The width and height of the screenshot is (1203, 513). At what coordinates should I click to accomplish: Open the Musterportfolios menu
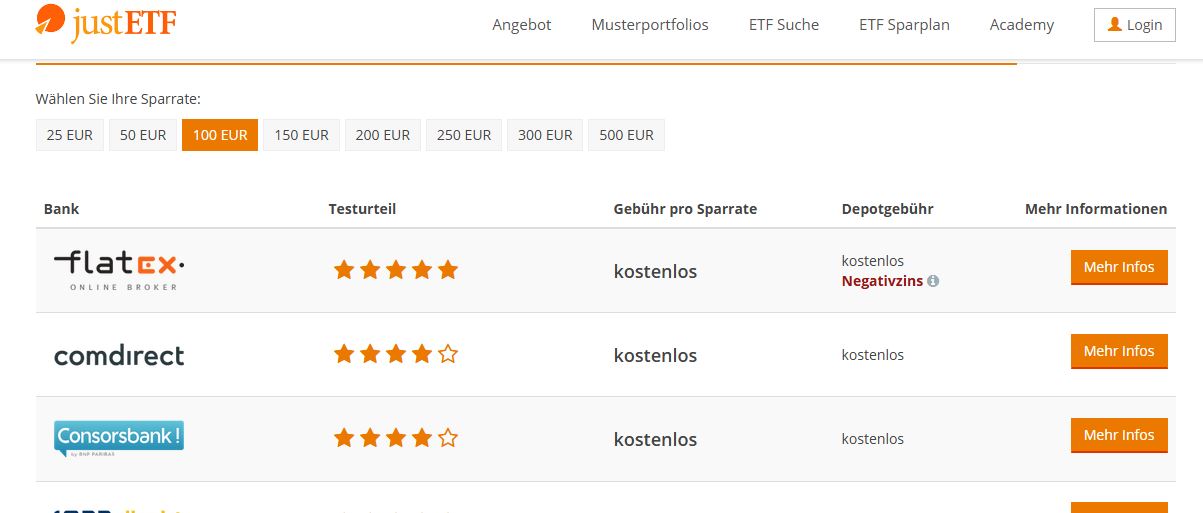tap(649, 25)
